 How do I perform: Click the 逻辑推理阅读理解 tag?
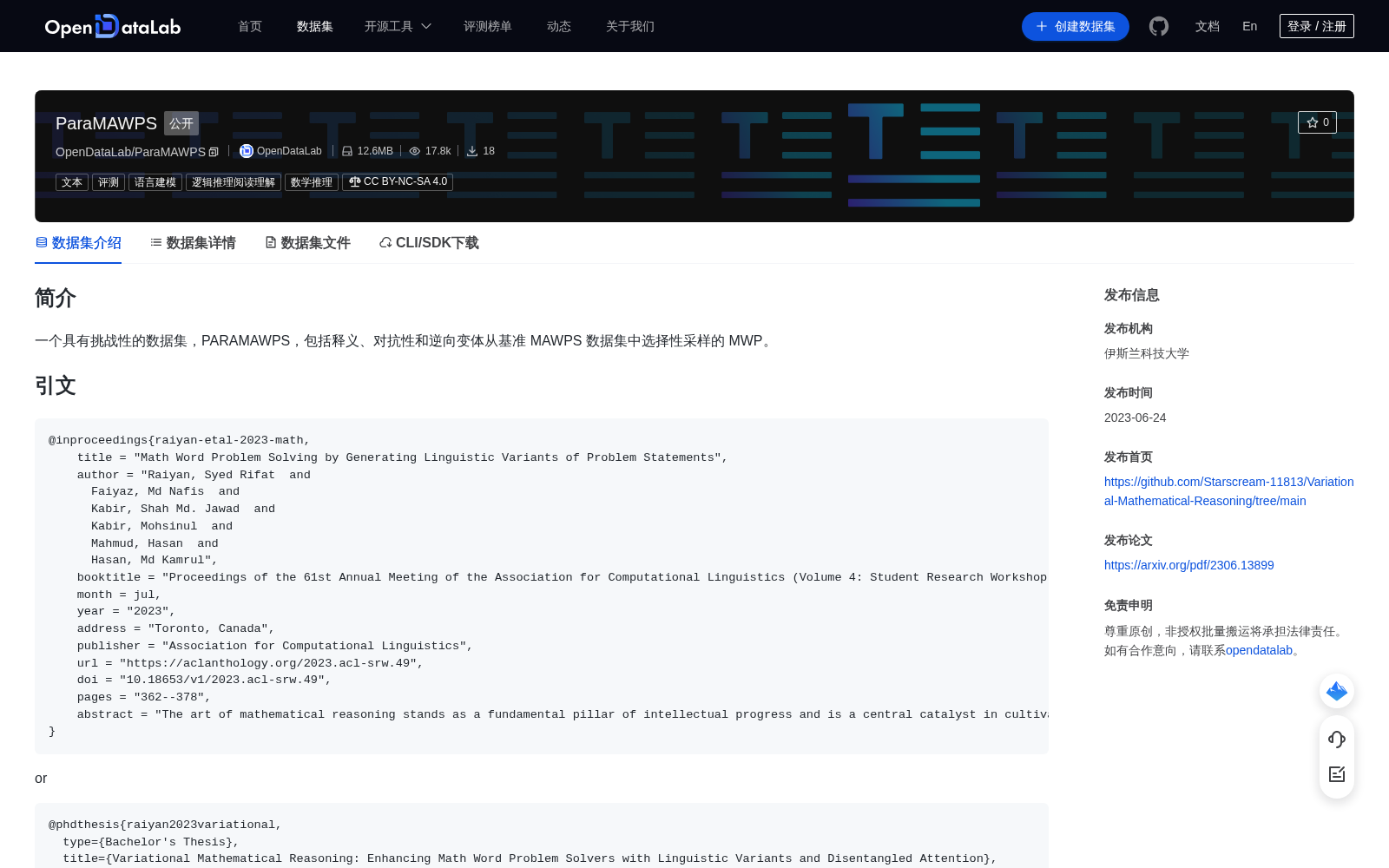click(x=234, y=182)
